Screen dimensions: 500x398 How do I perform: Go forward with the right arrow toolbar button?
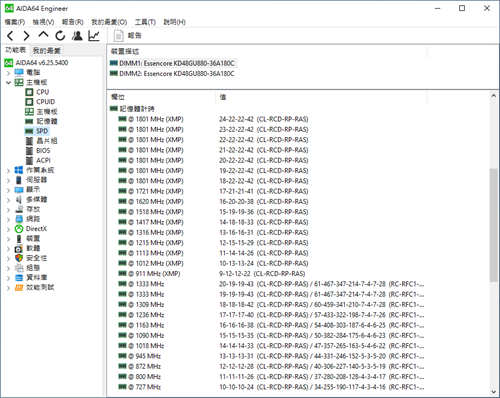click(26, 35)
